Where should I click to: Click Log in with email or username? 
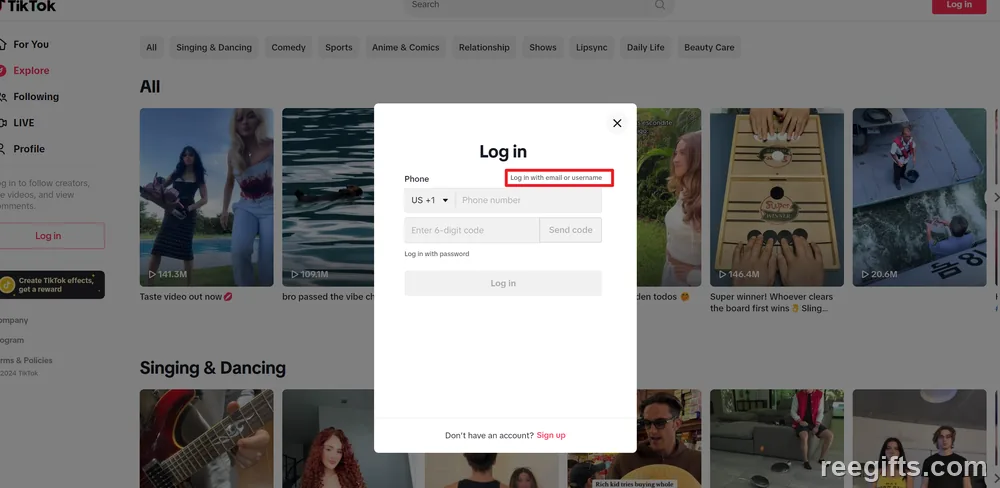(556, 178)
